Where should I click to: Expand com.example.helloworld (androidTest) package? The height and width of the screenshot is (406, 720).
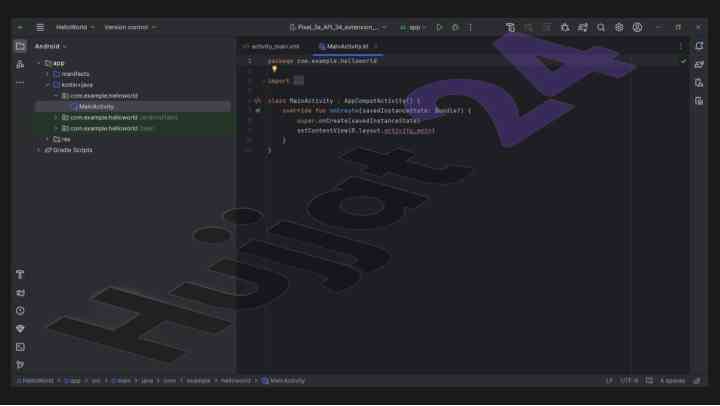coord(56,118)
